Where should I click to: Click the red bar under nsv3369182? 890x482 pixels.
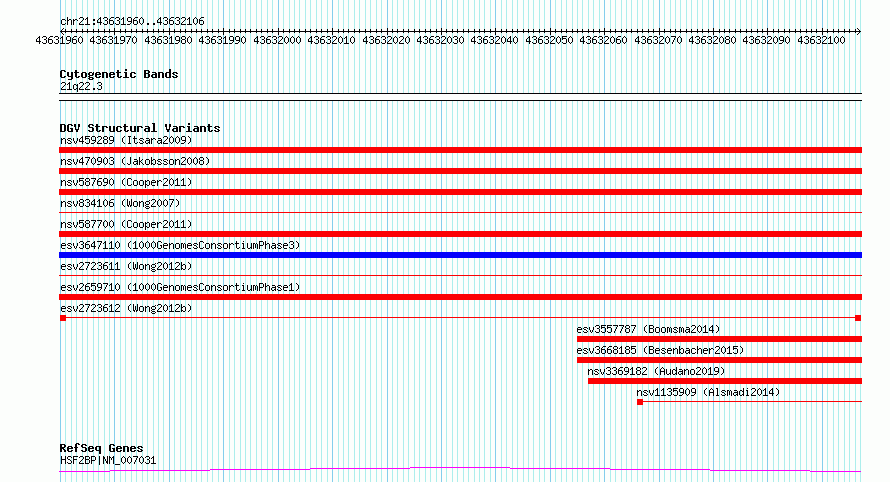click(x=725, y=381)
